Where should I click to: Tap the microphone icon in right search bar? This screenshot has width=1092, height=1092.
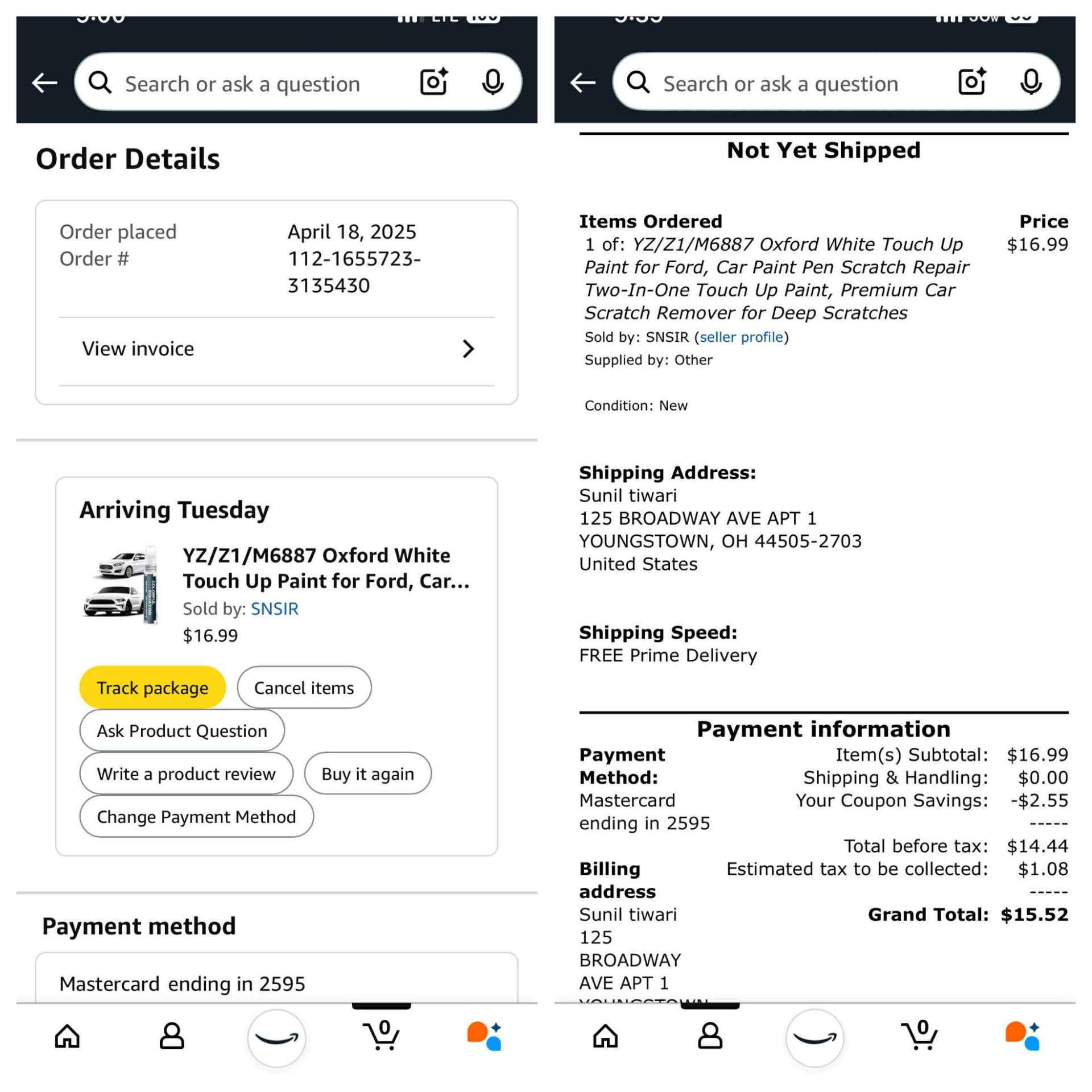pyautogui.click(x=1030, y=82)
